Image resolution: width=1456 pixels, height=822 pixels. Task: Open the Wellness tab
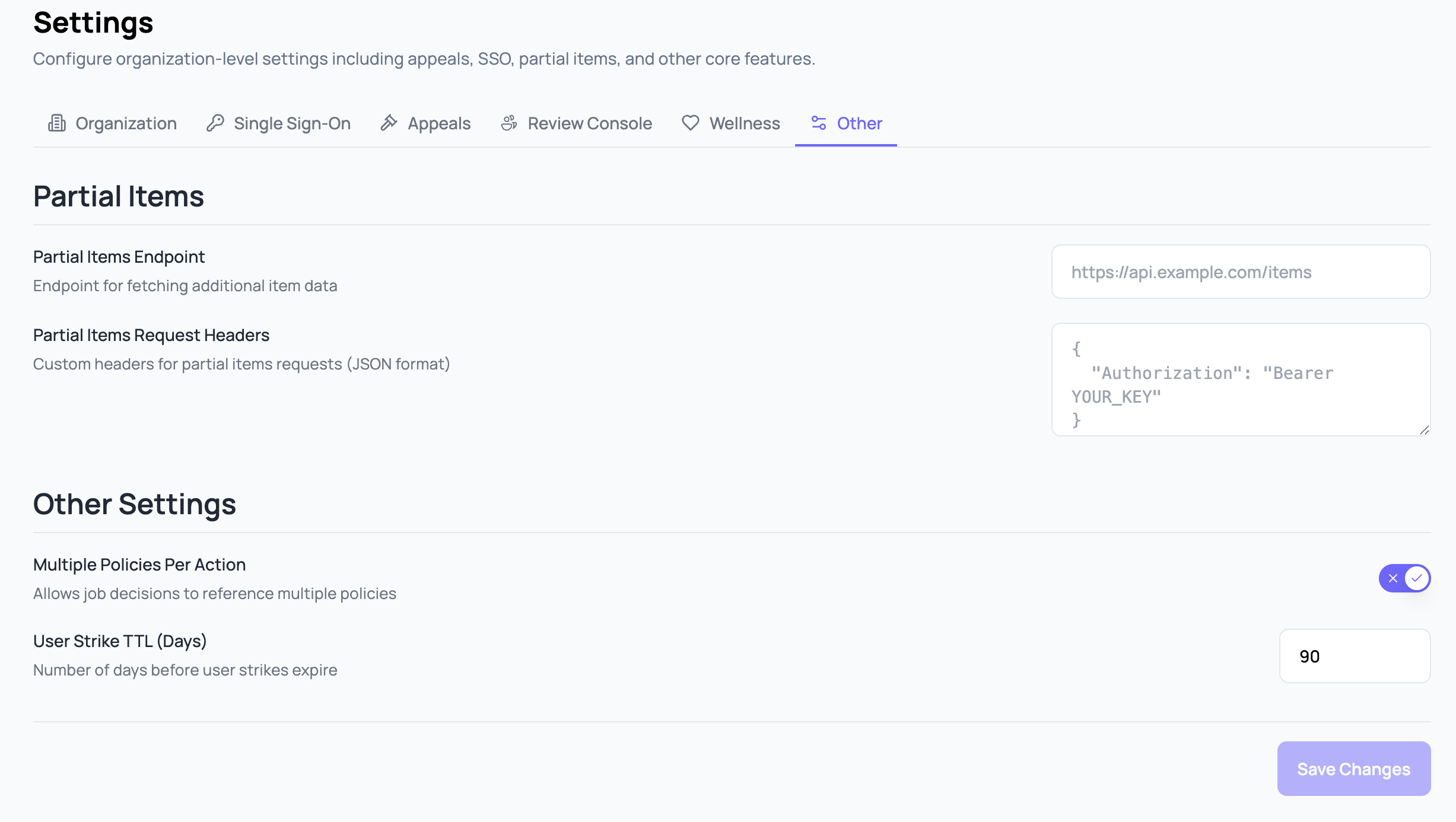pyautogui.click(x=731, y=123)
